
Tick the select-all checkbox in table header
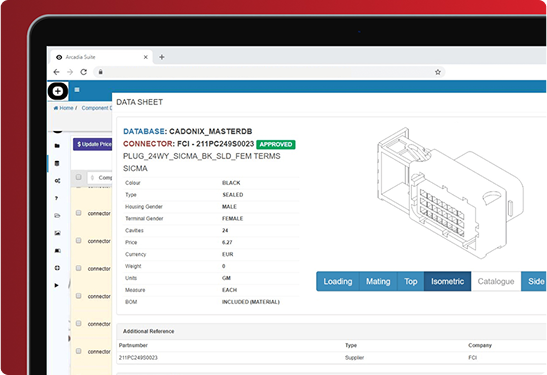pos(78,177)
